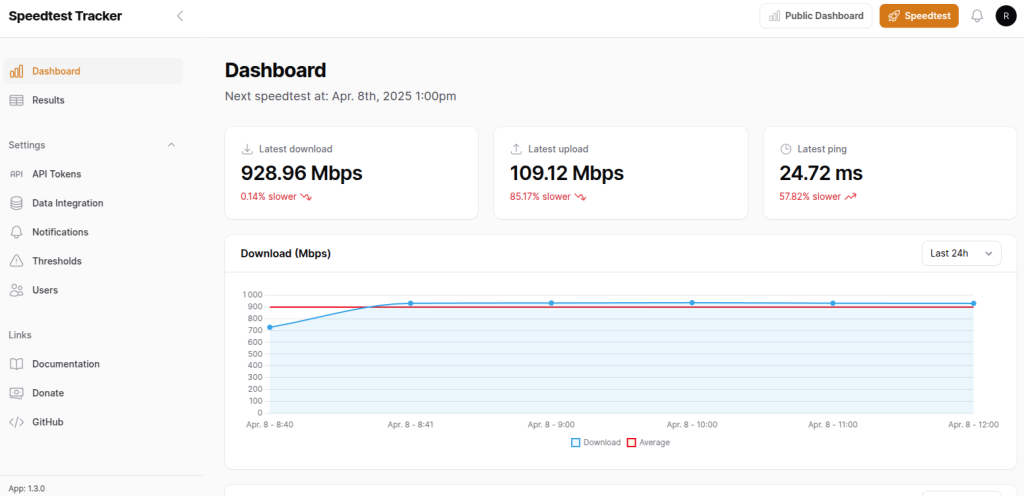Click the Apr. 8 - 12:00 data point
Screen dimensions: 1024x496
click(x=973, y=303)
